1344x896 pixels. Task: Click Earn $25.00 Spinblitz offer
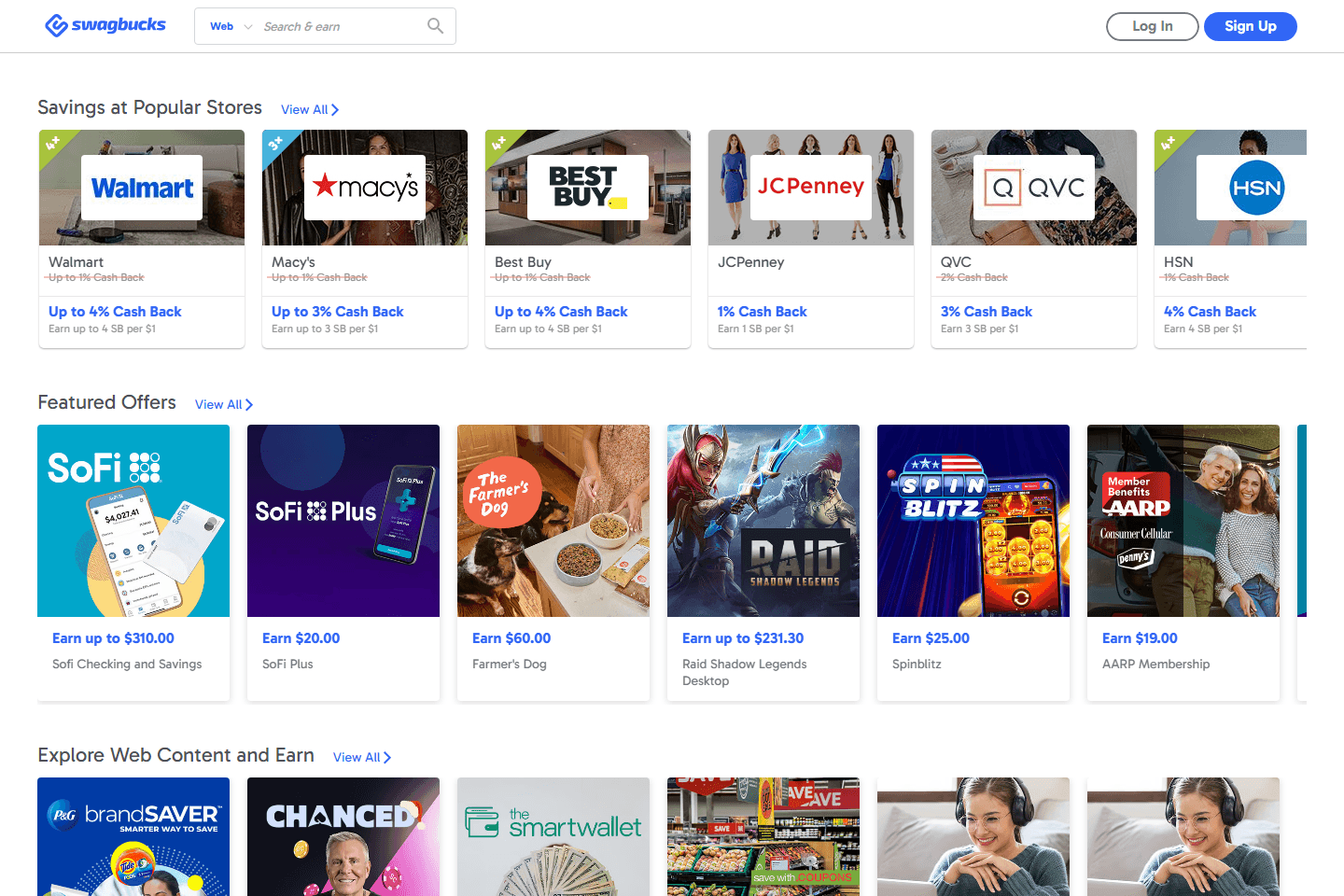[x=931, y=638]
